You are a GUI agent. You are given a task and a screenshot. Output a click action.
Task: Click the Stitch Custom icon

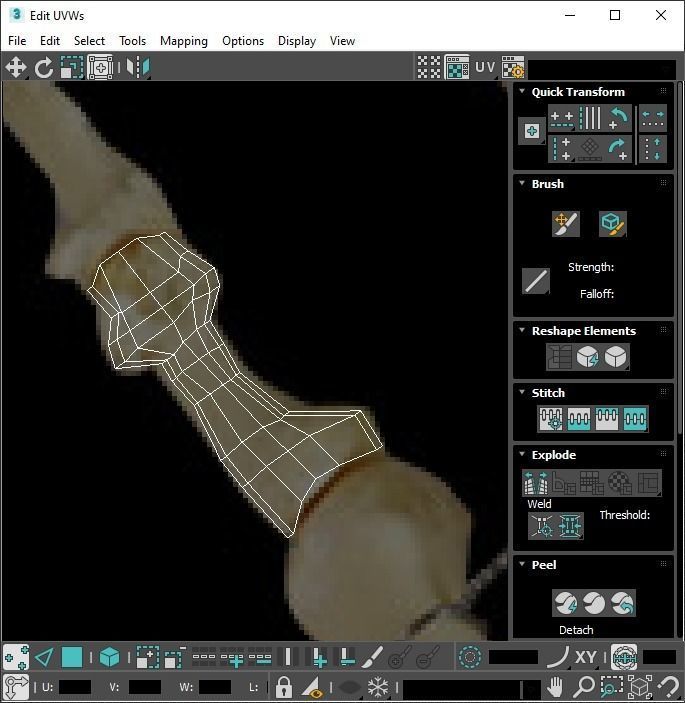[635, 419]
